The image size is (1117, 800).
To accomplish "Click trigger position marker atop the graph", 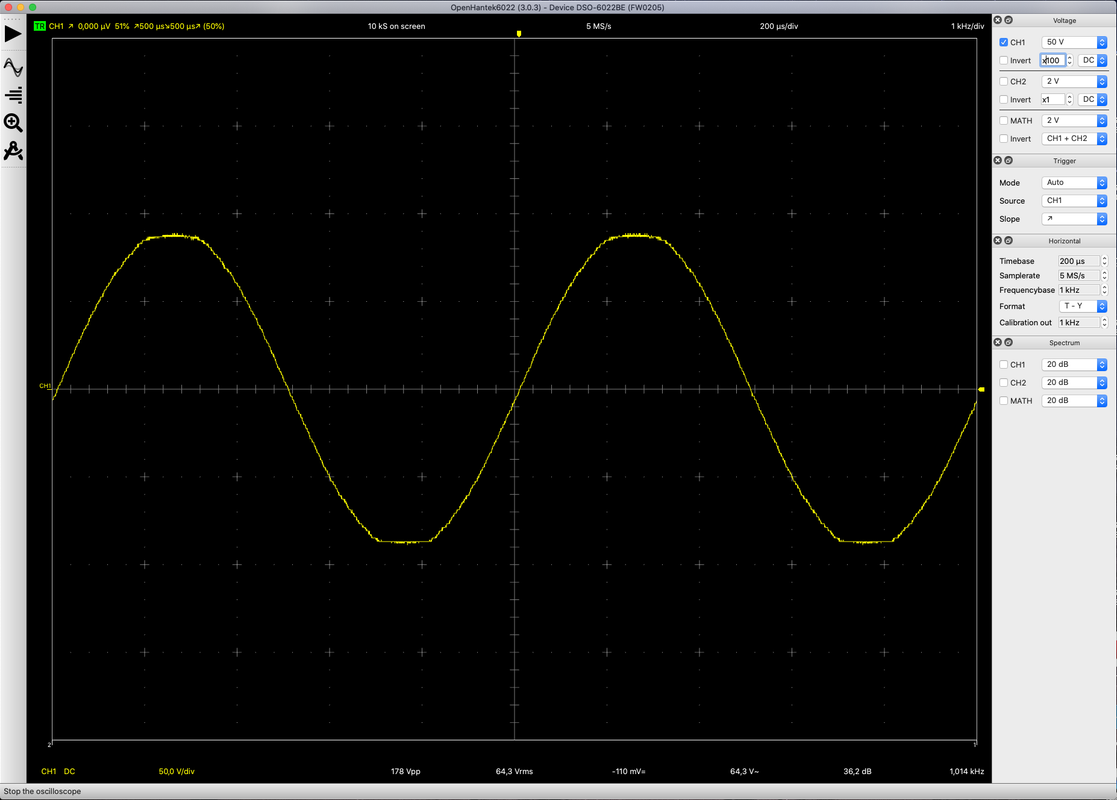I will coord(519,33).
